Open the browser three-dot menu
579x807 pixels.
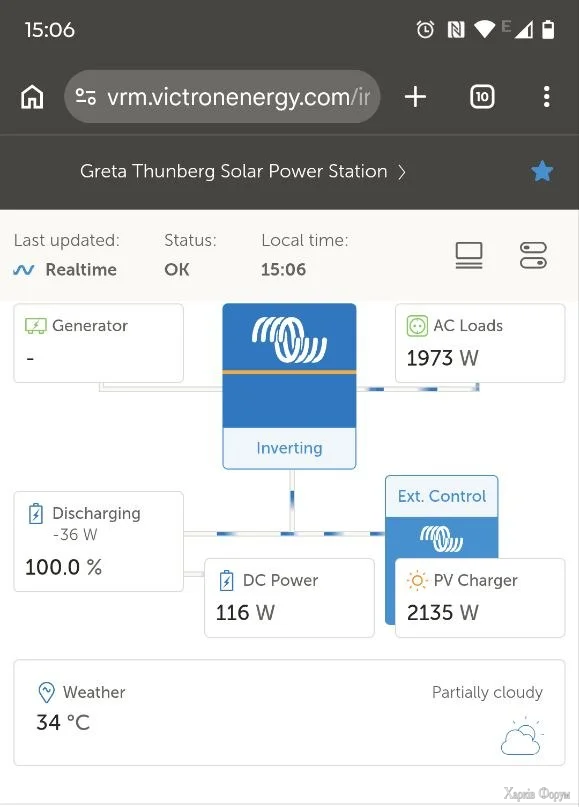(547, 97)
